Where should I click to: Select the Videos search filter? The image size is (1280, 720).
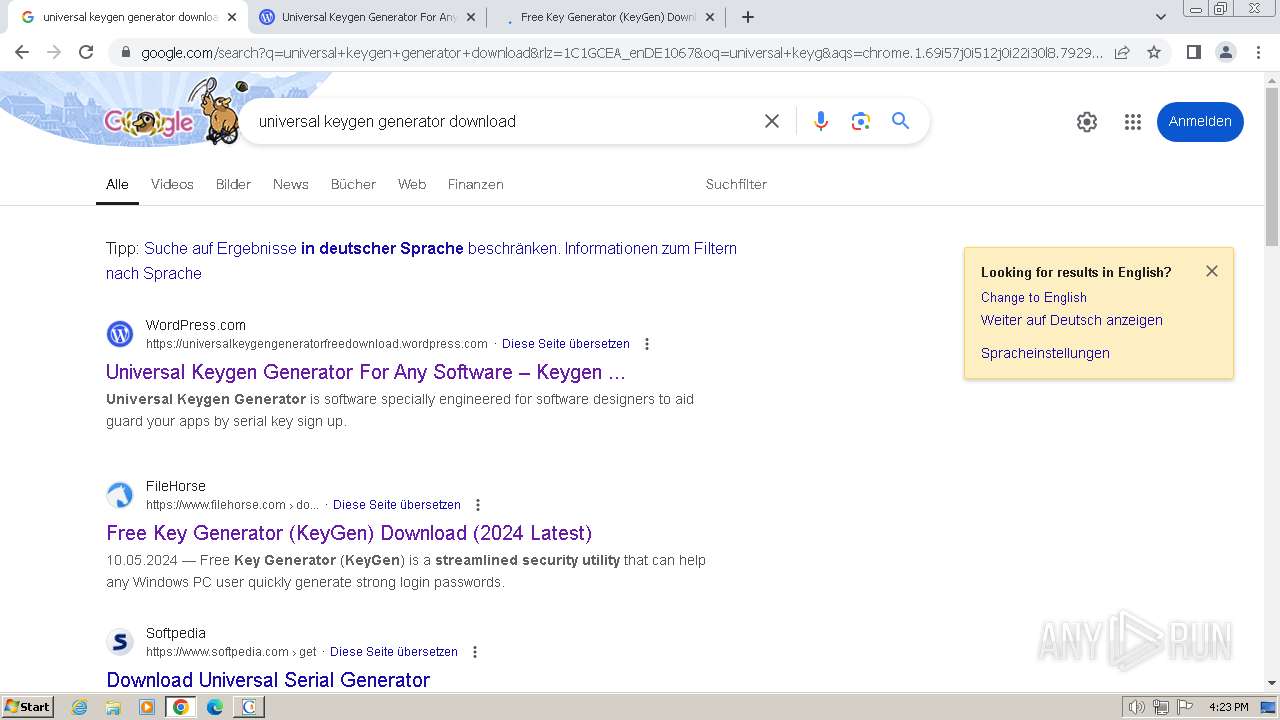(x=172, y=184)
